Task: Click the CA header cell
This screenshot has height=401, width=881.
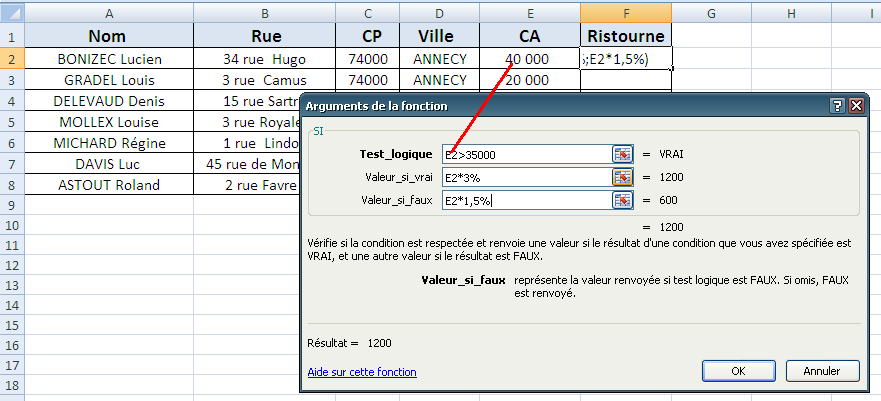Action: 530,36
